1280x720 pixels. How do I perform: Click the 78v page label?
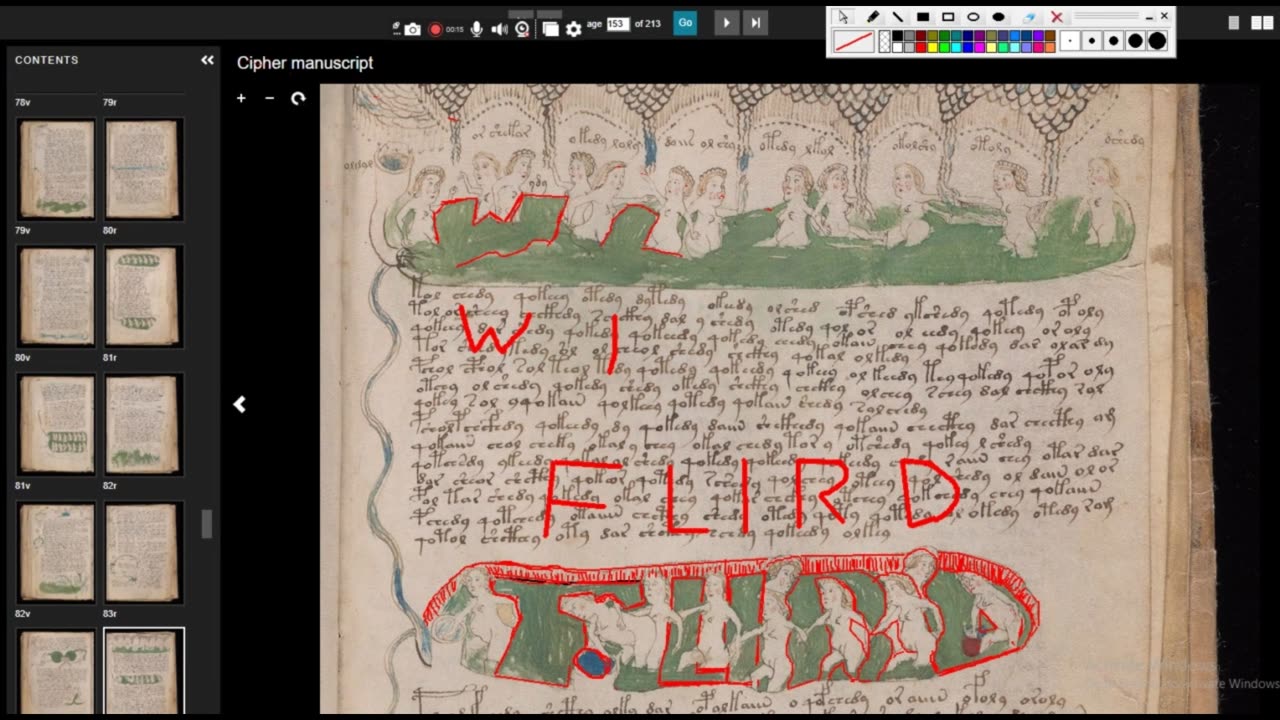pos(22,102)
